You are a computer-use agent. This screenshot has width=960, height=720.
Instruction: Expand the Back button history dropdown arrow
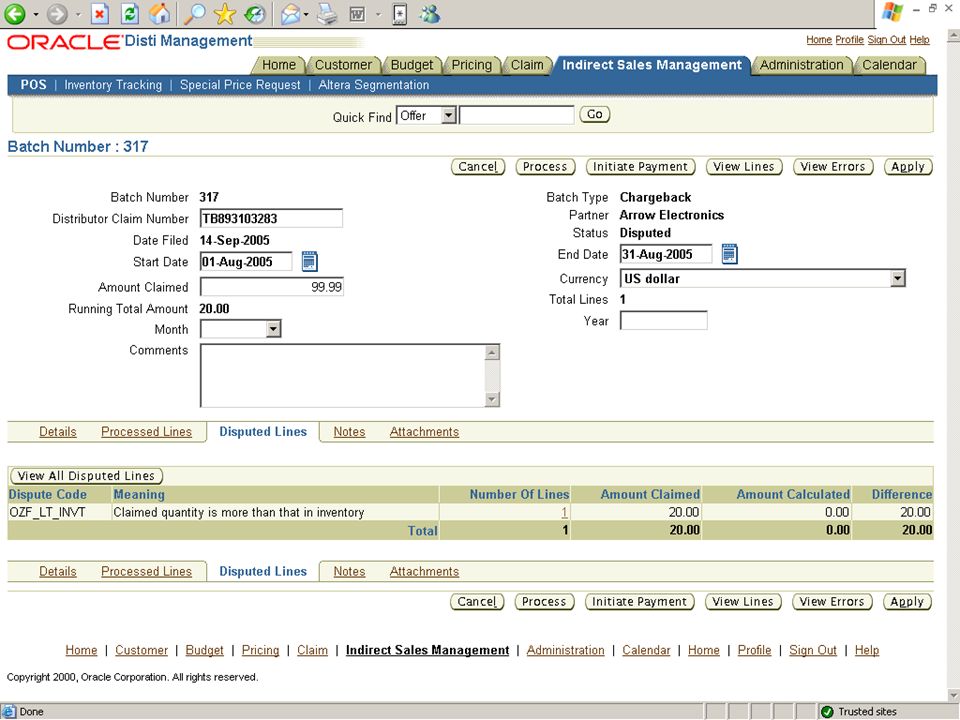(36, 13)
